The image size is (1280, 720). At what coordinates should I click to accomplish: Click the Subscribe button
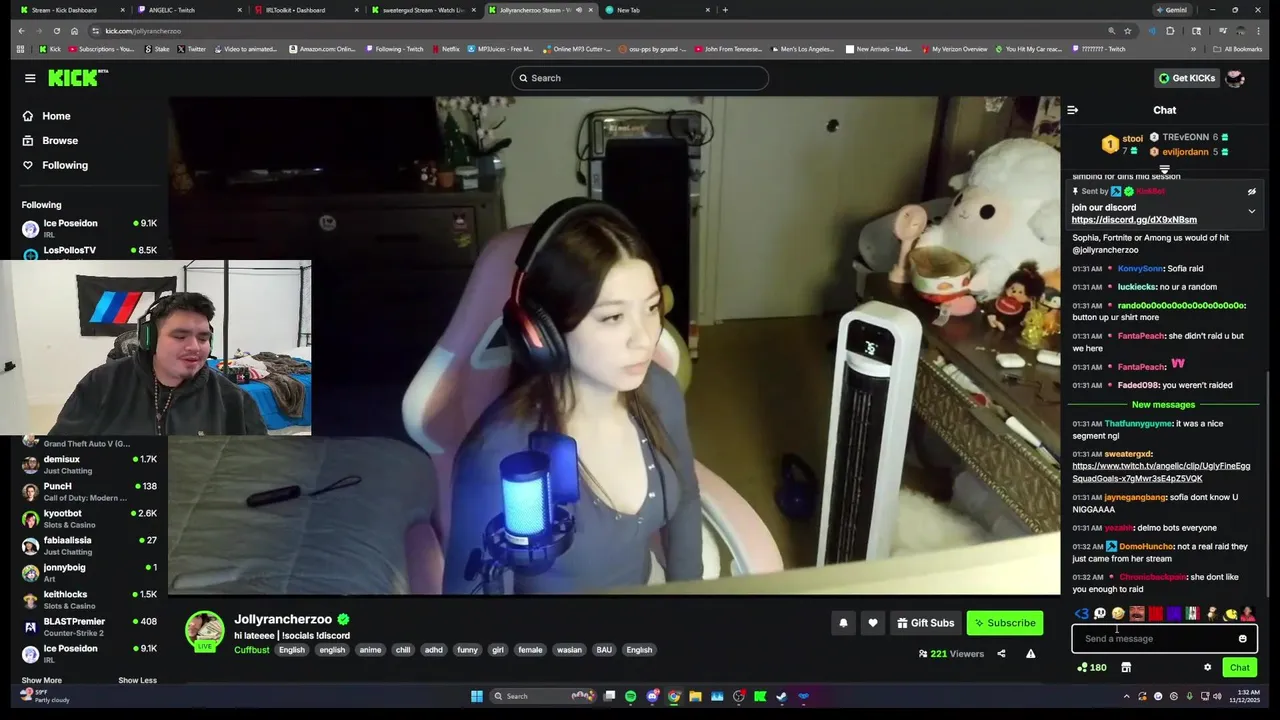[1004, 623]
